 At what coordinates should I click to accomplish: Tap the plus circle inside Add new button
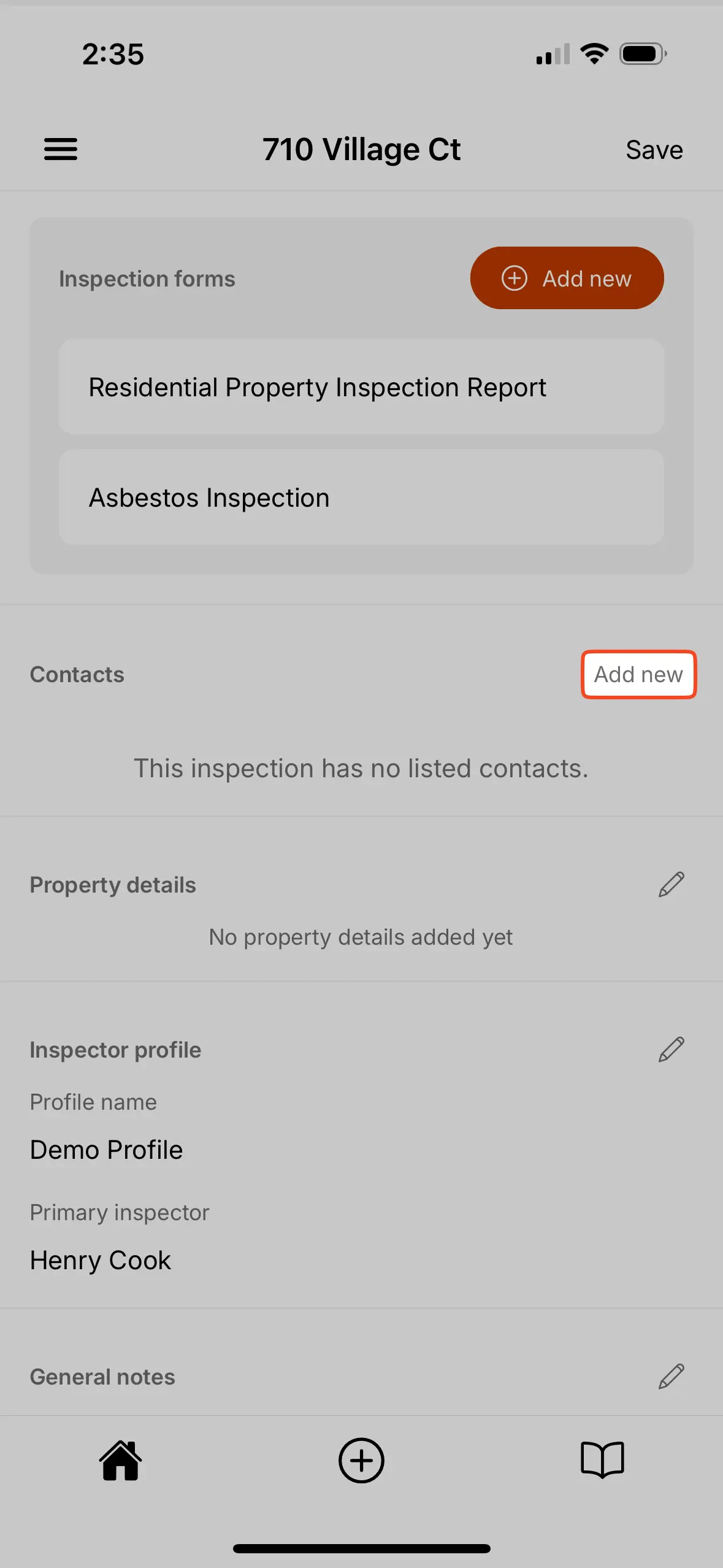click(x=515, y=278)
